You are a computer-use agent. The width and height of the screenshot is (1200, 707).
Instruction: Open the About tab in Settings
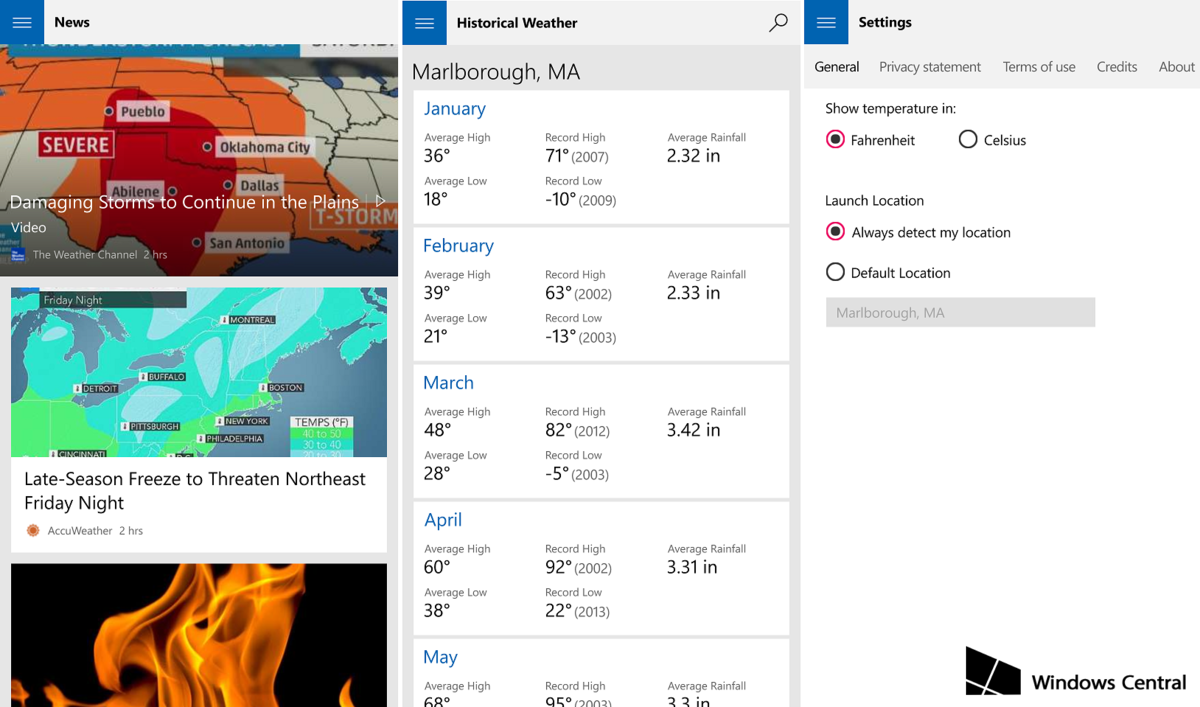(1177, 67)
